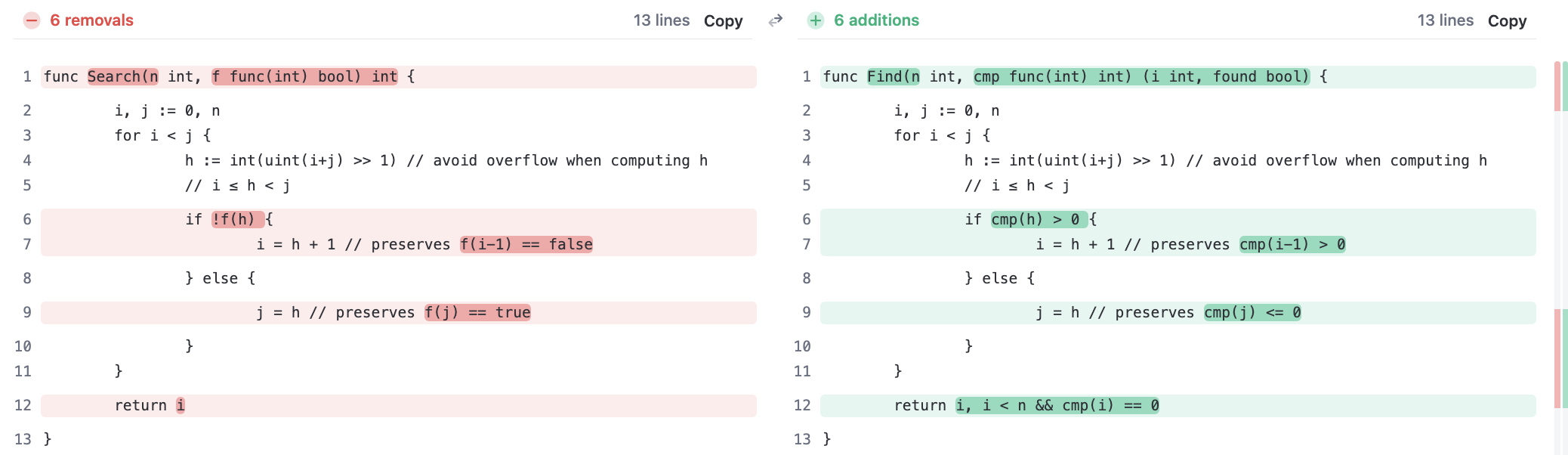Click the red minus removals icon

(31, 20)
